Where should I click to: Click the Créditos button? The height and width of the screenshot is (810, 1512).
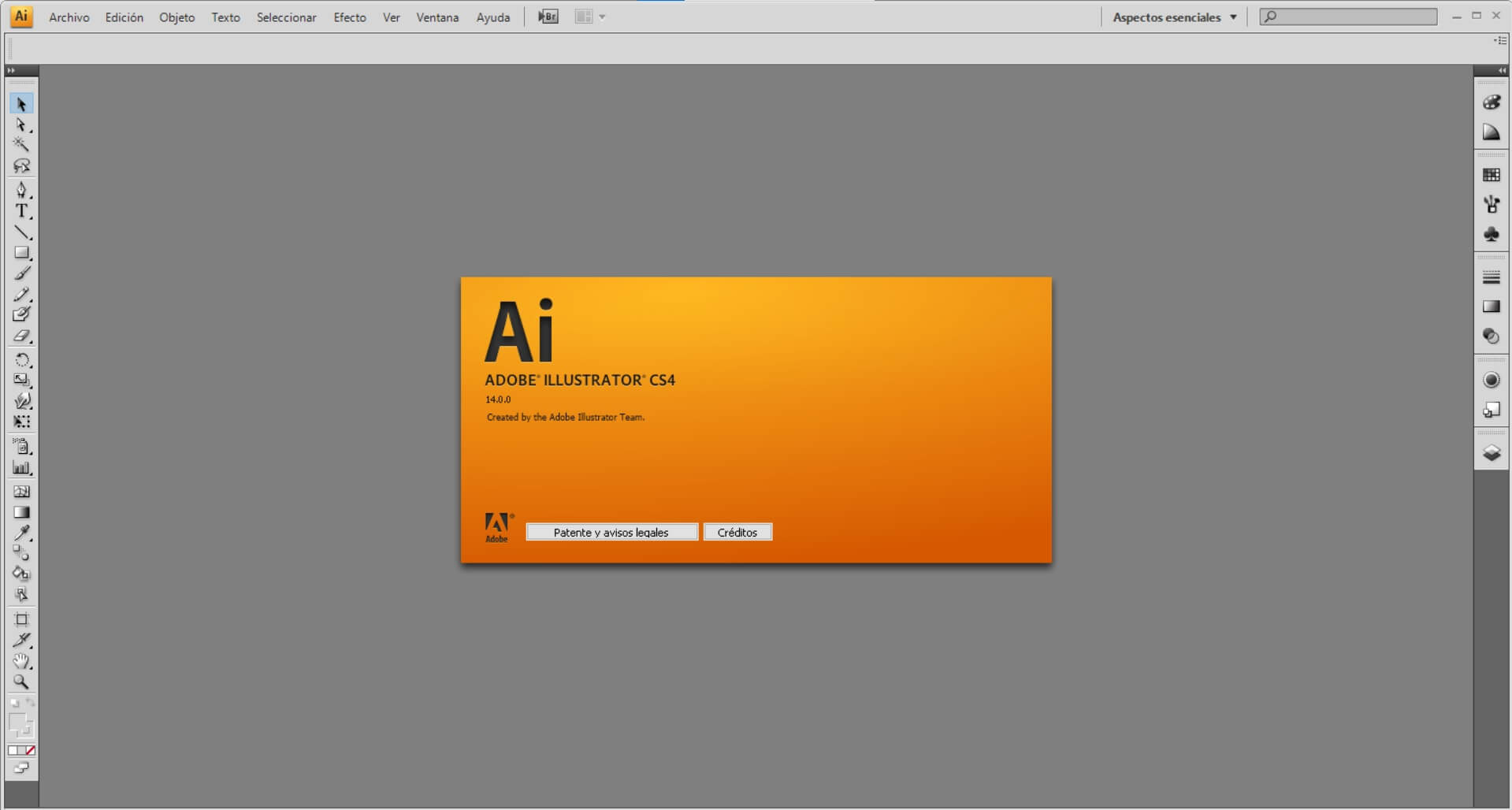(x=737, y=533)
